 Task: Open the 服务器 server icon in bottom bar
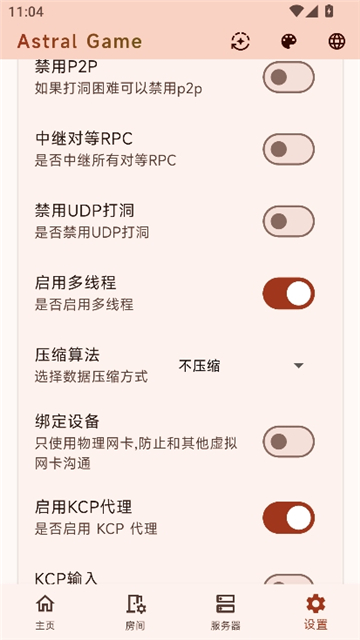225,604
